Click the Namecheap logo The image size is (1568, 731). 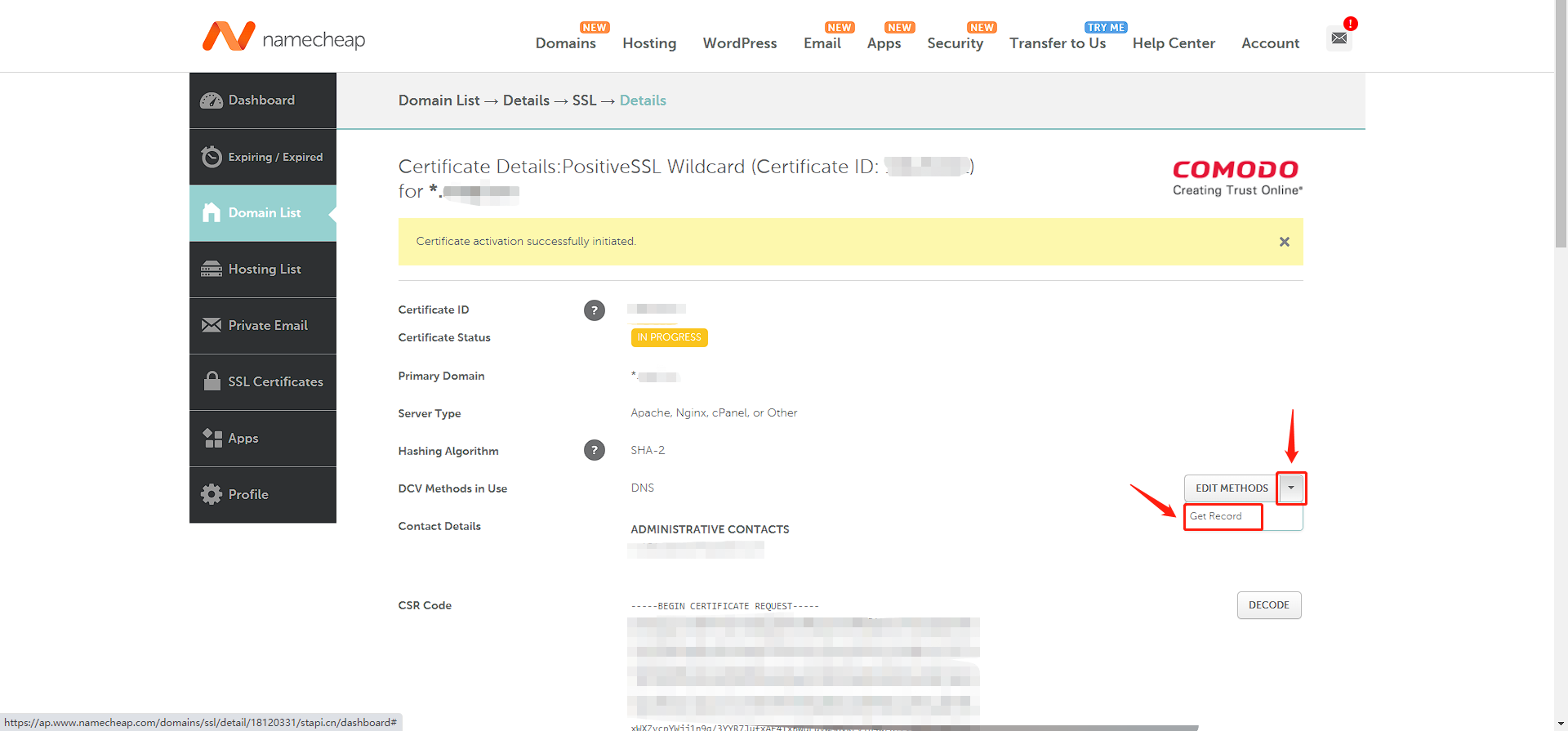click(x=284, y=37)
